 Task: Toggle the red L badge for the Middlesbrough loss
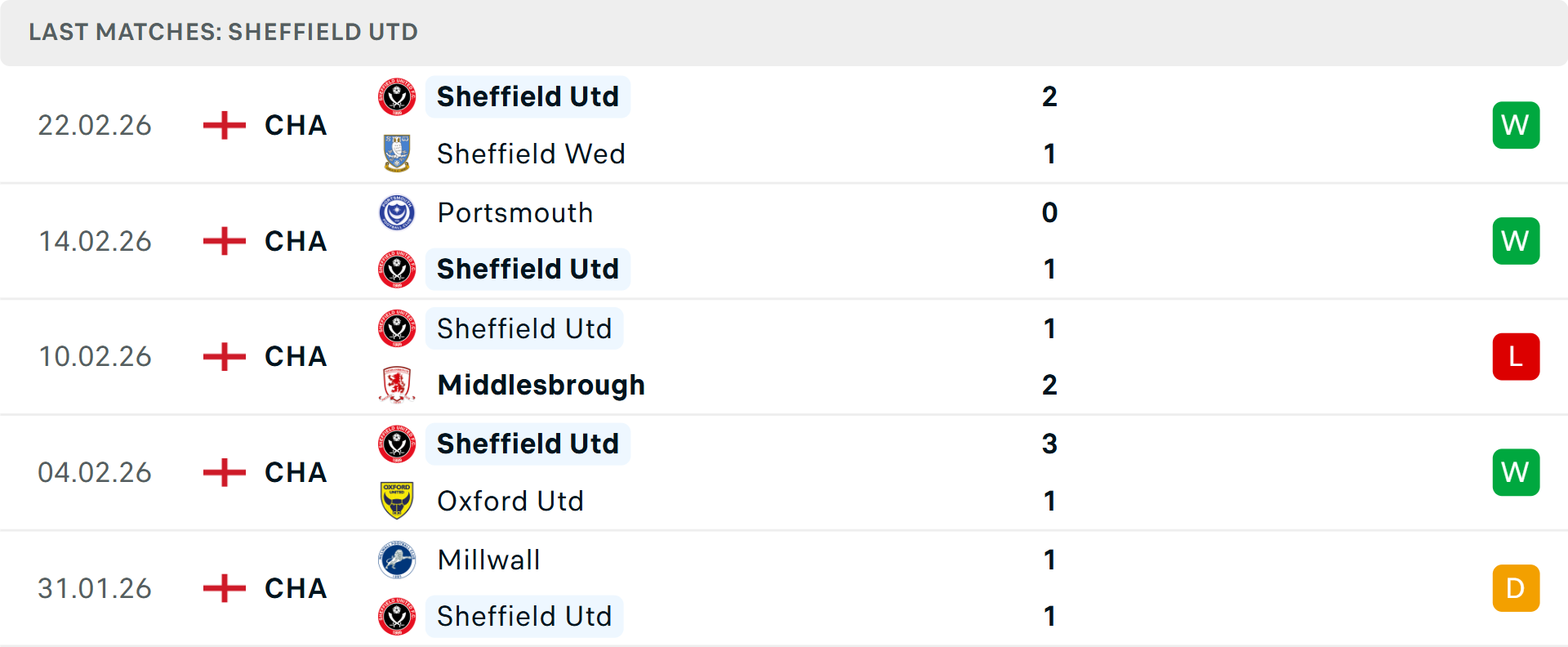pos(1516,356)
